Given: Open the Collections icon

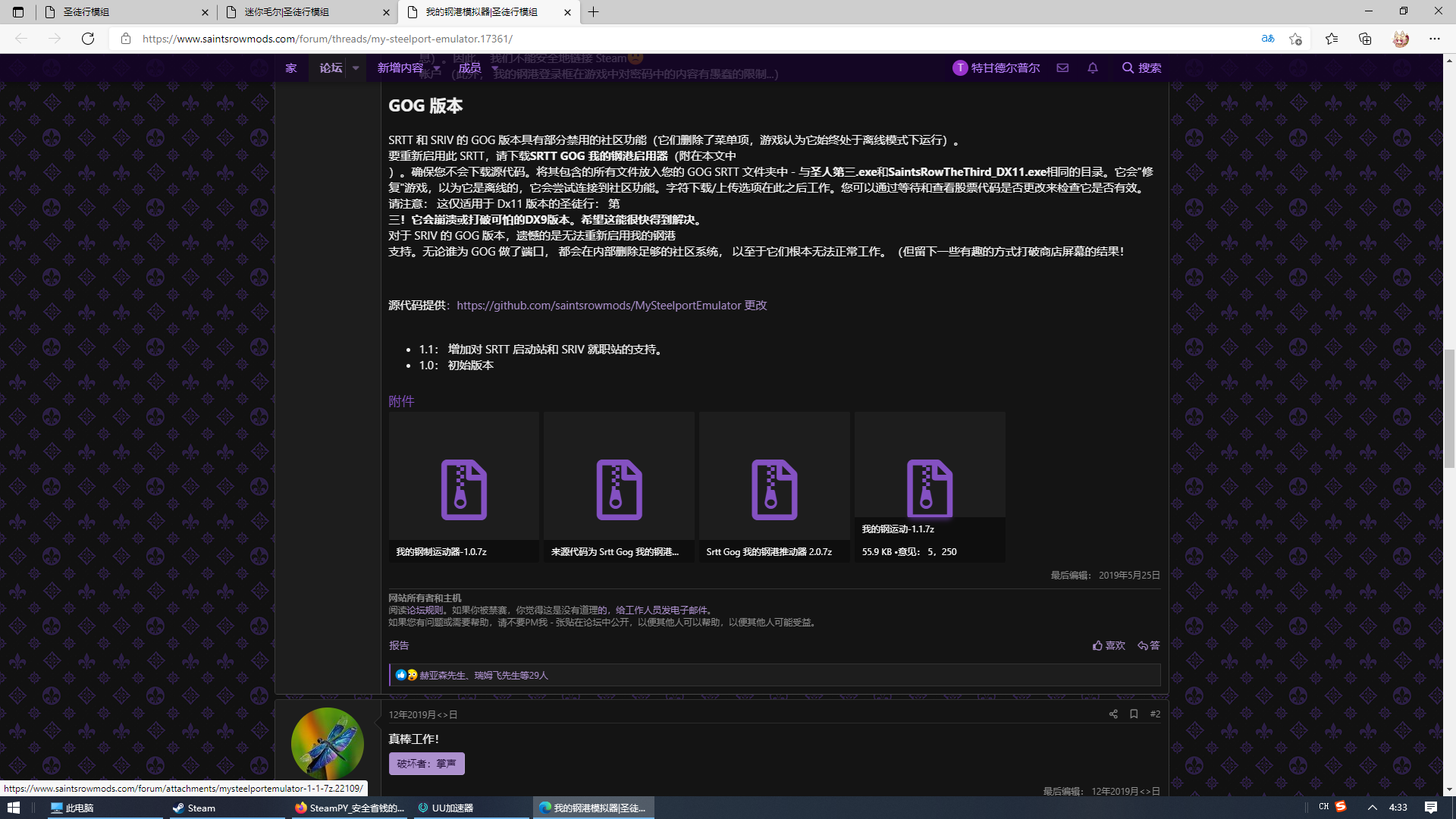Looking at the screenshot, I should click(x=1365, y=39).
